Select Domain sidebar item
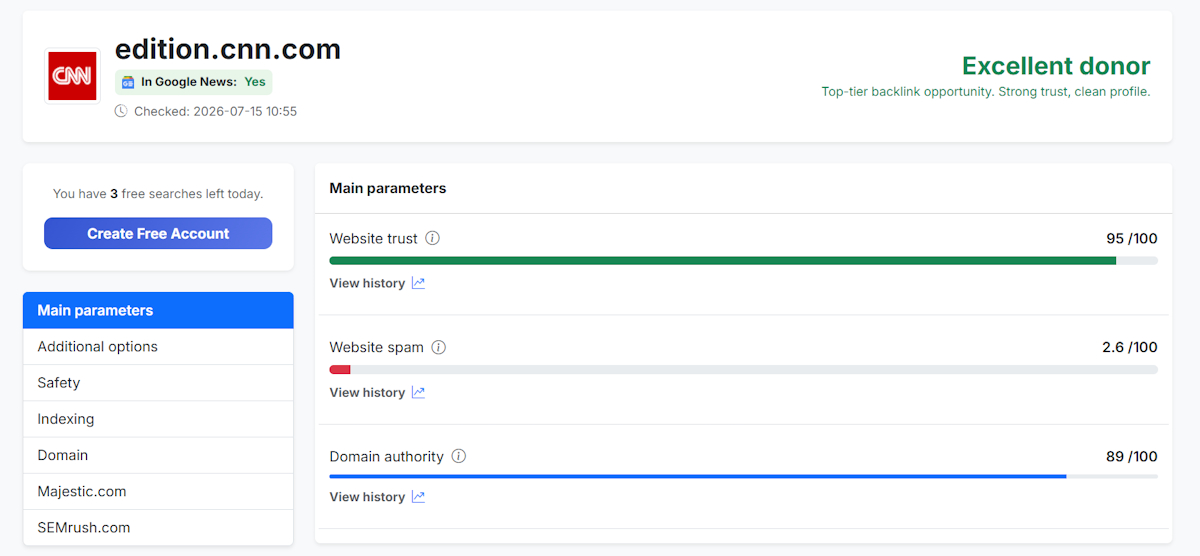The height and width of the screenshot is (556, 1200). click(x=158, y=455)
